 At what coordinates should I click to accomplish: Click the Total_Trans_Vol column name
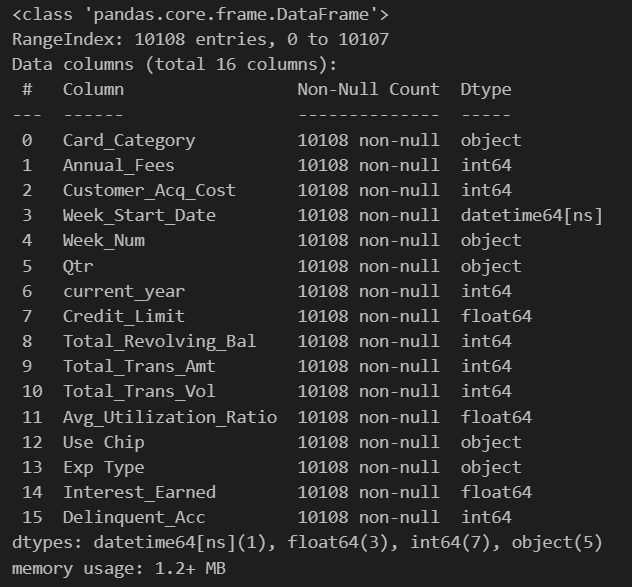coord(139,391)
